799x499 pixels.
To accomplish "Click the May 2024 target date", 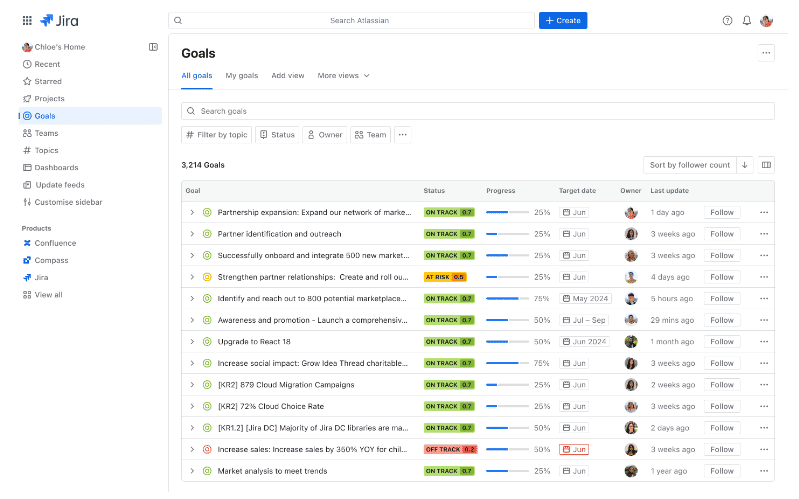I will coord(585,299).
